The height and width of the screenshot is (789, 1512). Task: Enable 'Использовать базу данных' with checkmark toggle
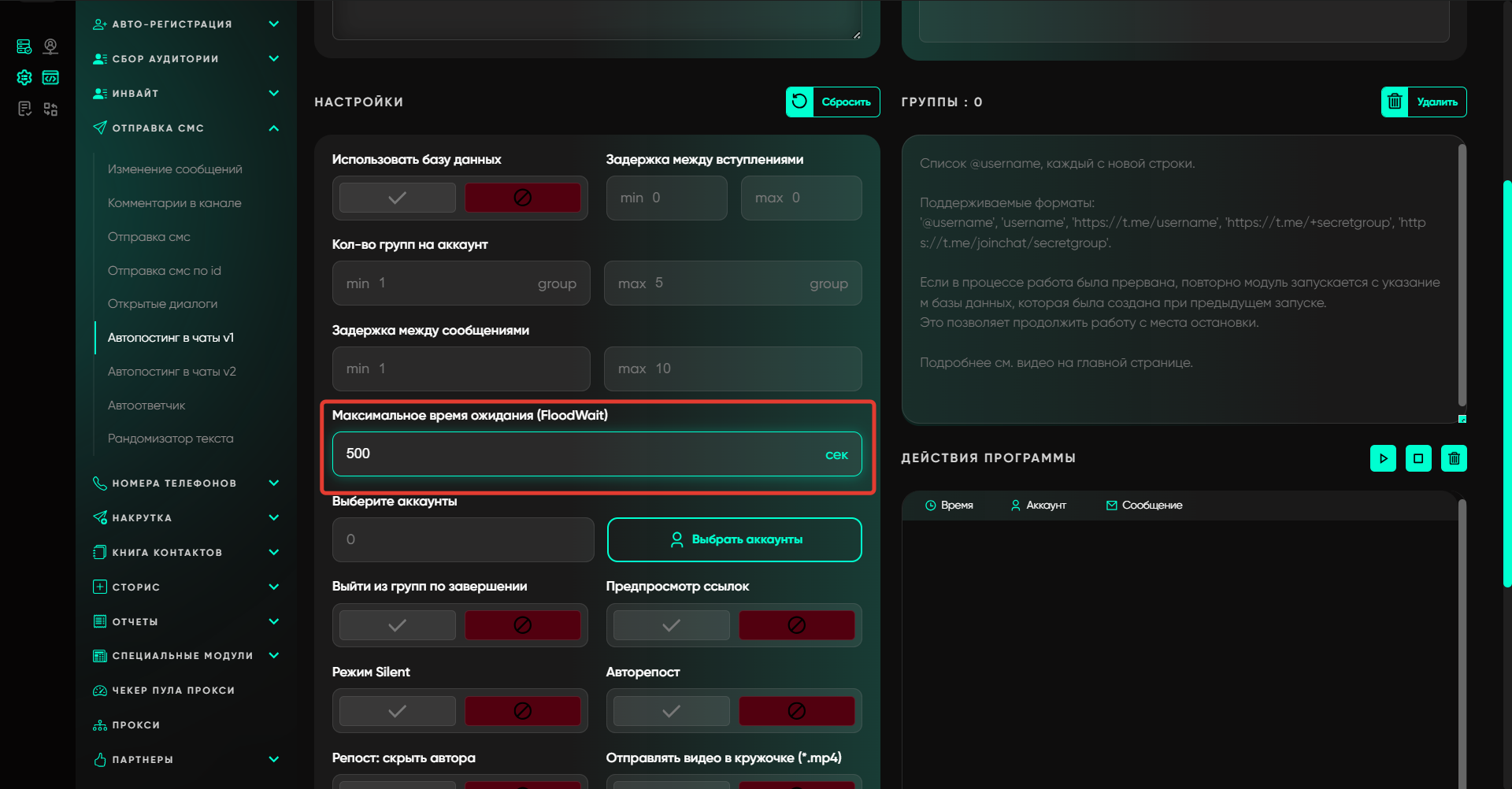click(398, 198)
